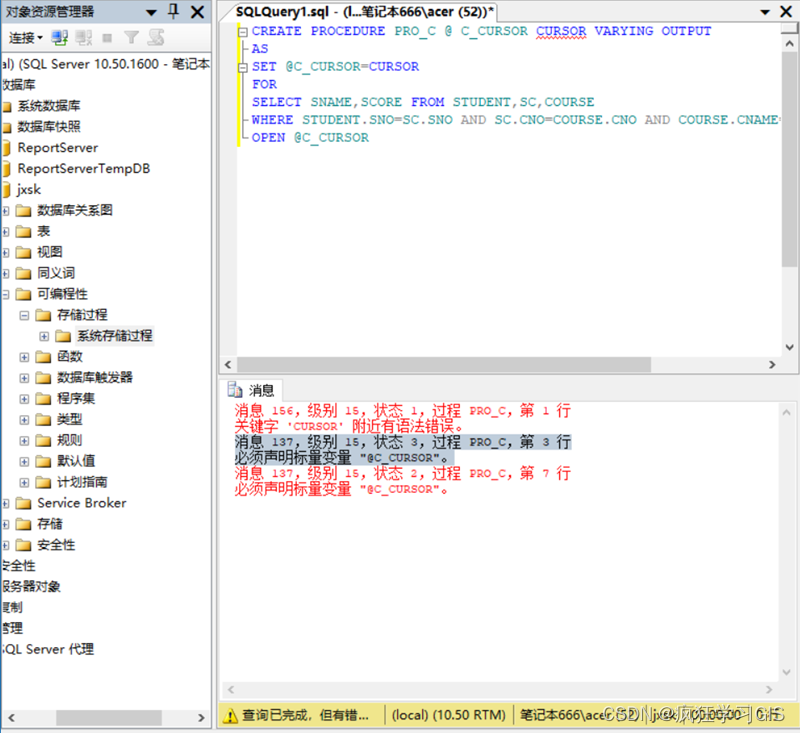Expand the 函数 node

pyautogui.click(x=24, y=357)
